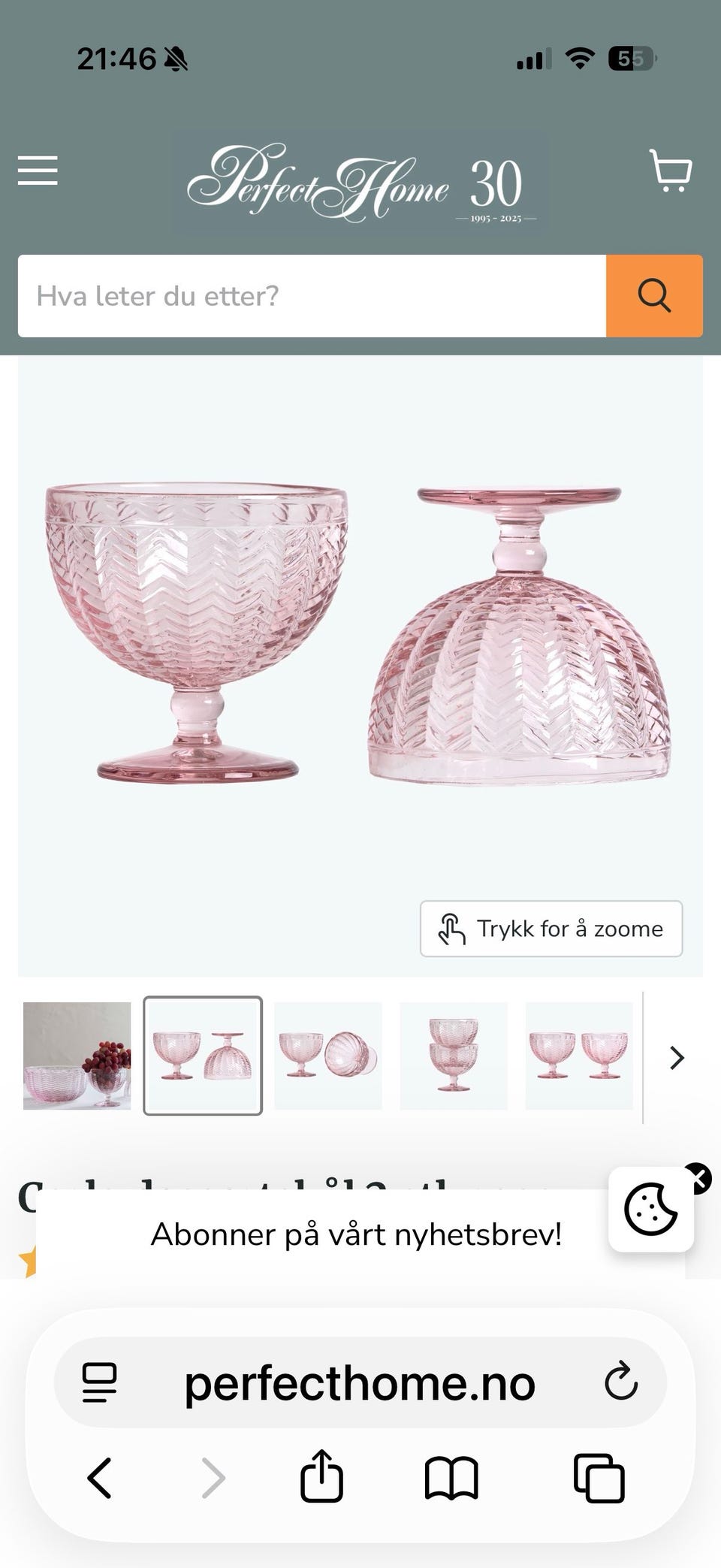Tap 'Trykk for å zoome' button

pos(551,929)
